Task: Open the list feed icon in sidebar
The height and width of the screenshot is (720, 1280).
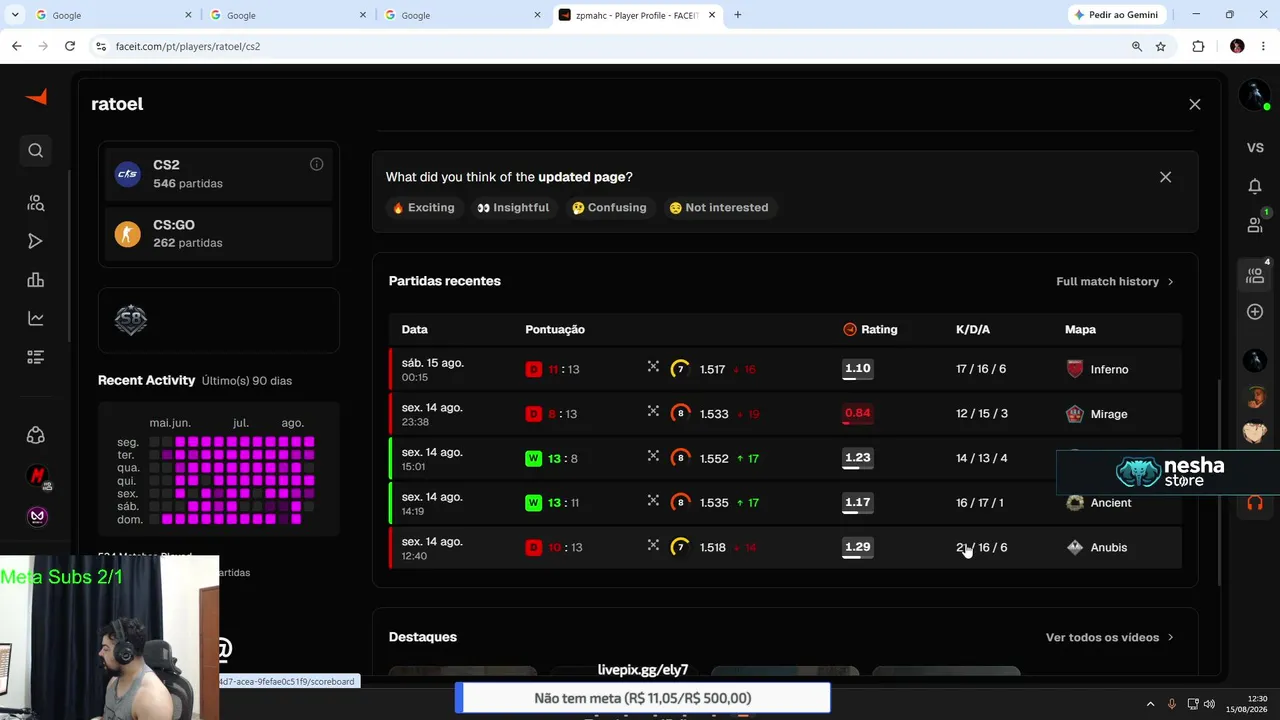Action: pyautogui.click(x=36, y=357)
